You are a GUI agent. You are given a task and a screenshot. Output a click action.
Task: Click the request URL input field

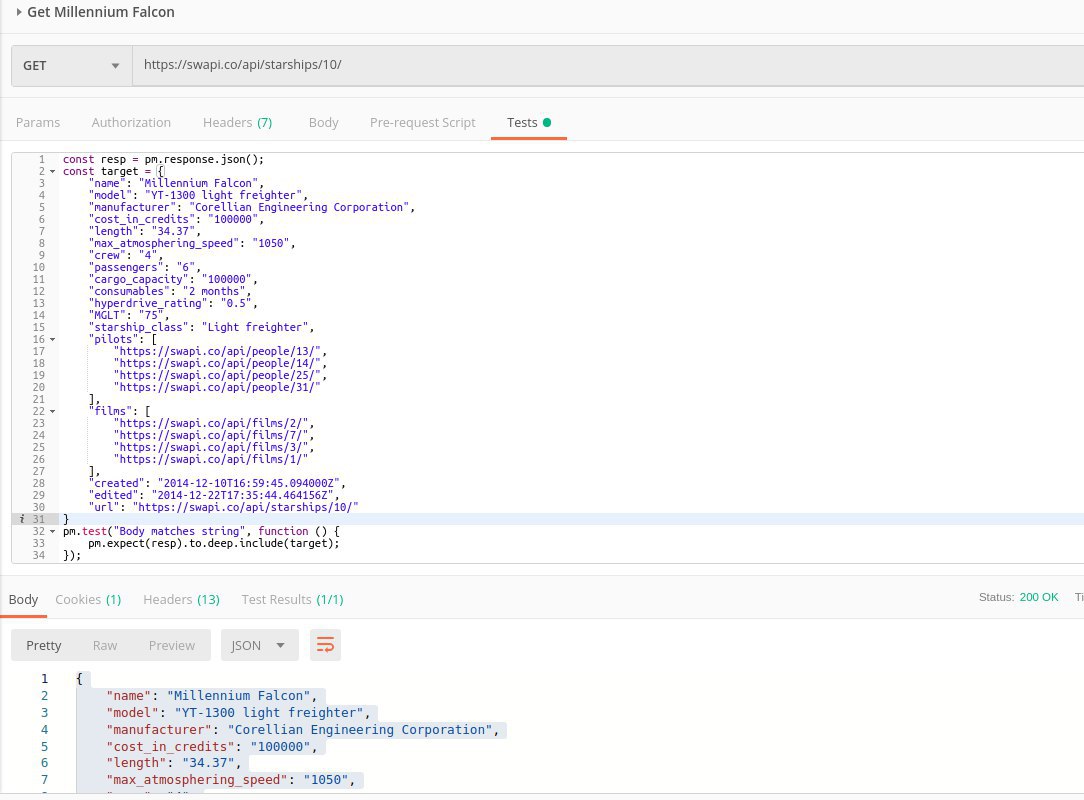(608, 66)
